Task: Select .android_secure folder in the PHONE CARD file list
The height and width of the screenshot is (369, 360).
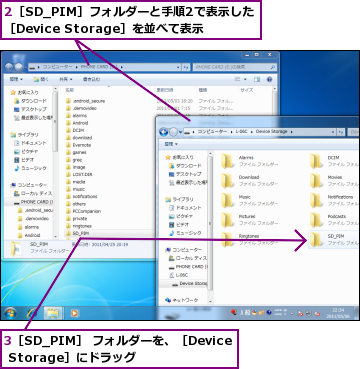Action: 85,101
